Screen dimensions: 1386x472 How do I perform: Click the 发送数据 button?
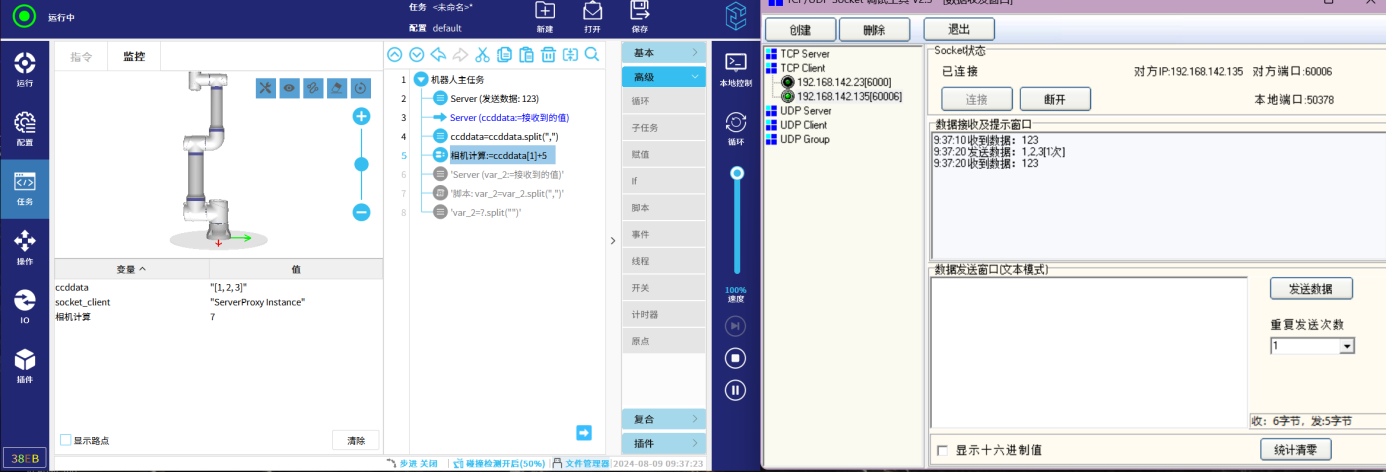coord(1311,288)
